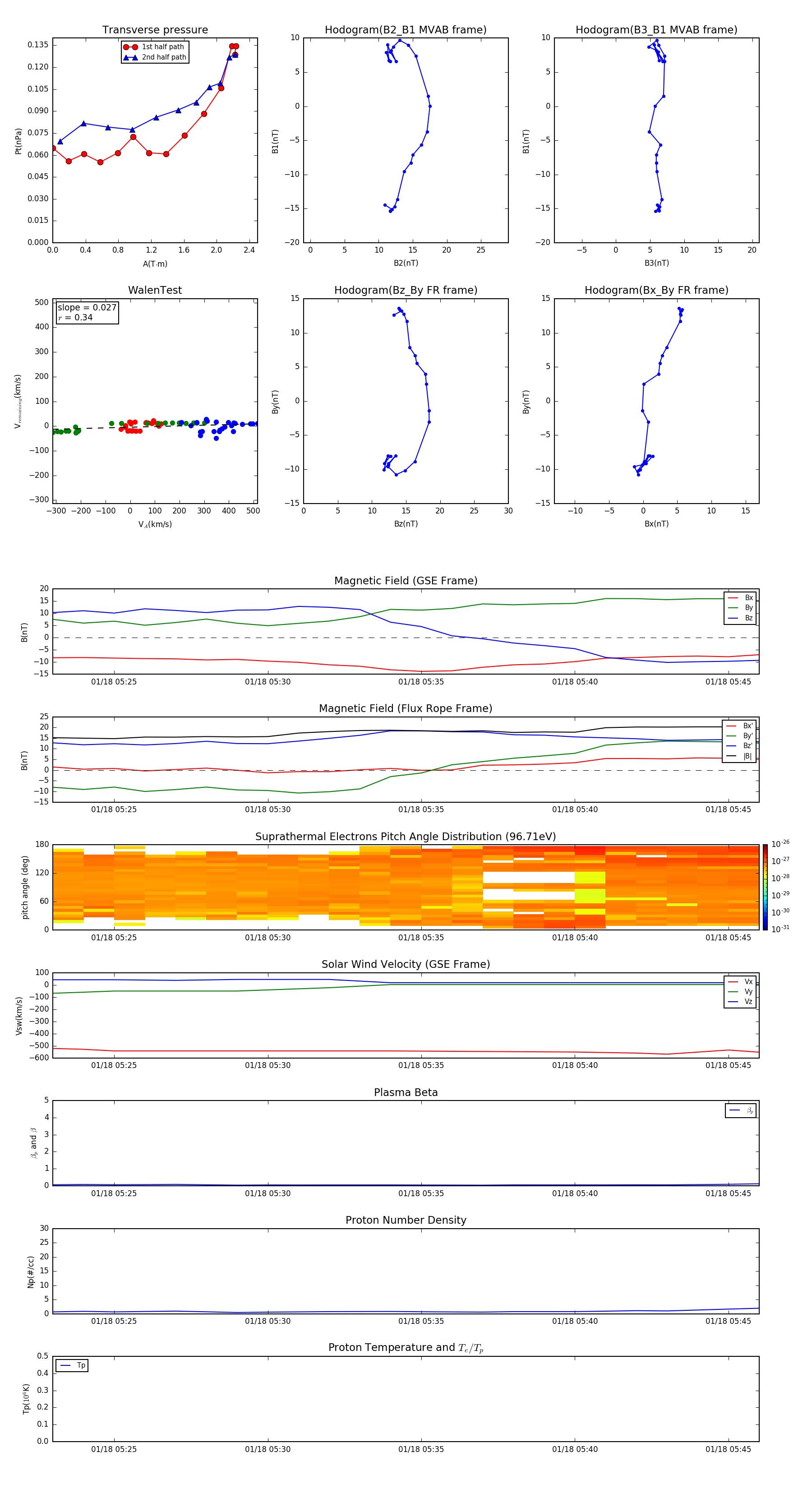Click 'Tp' legend entry in temperature plot
812x1489 pixels.
click(72, 1365)
